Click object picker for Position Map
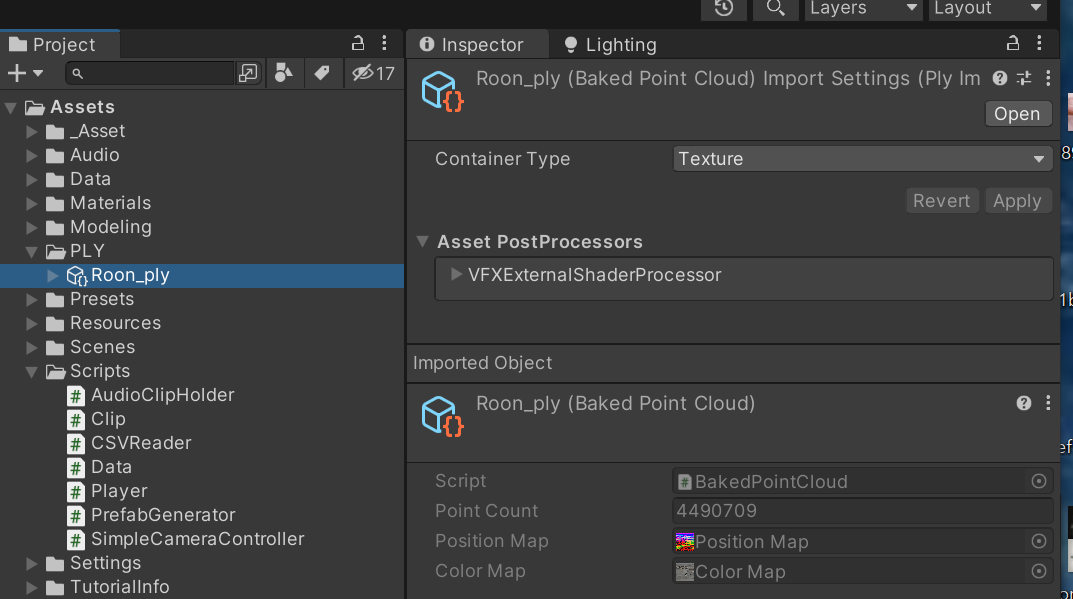 [x=1039, y=541]
